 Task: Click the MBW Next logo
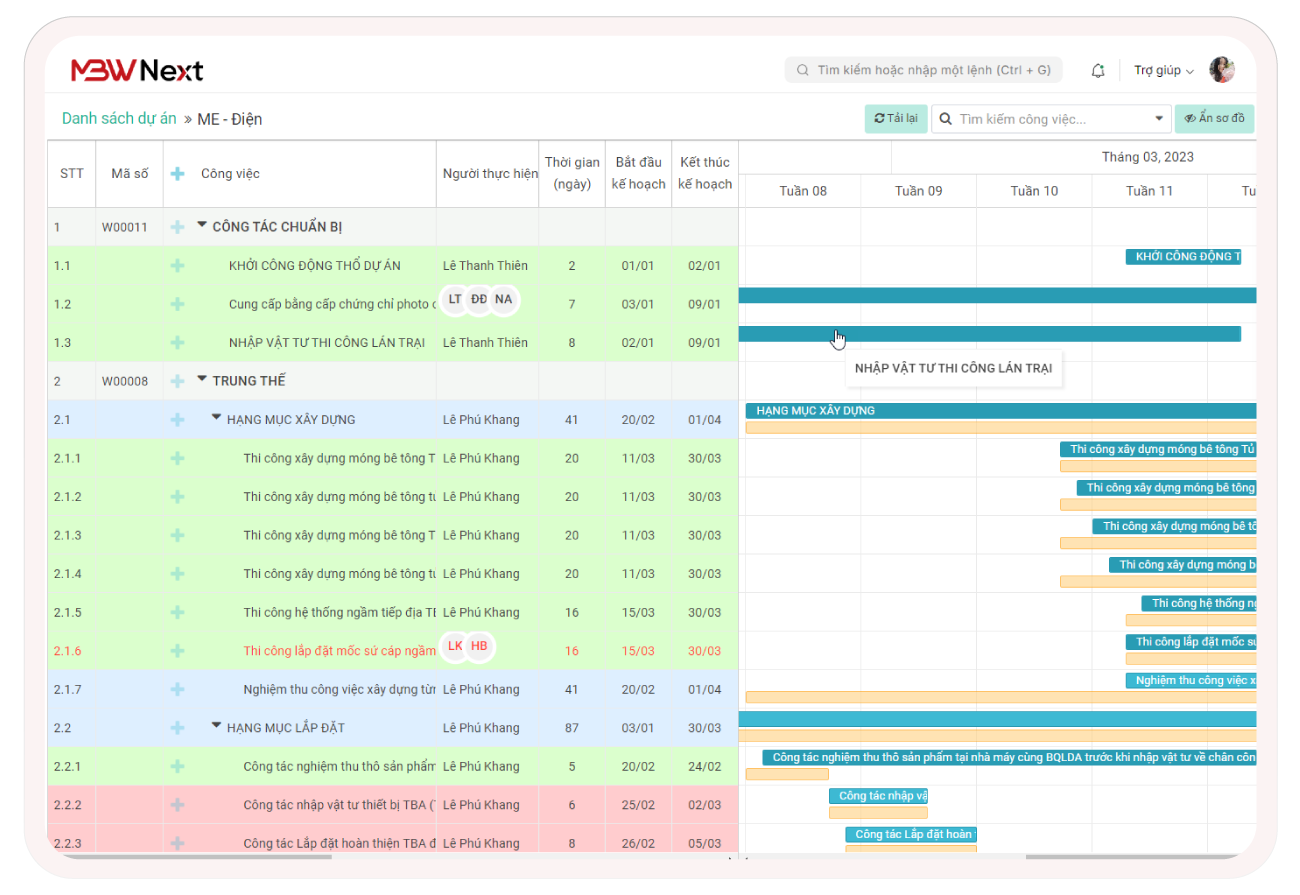[x=135, y=70]
